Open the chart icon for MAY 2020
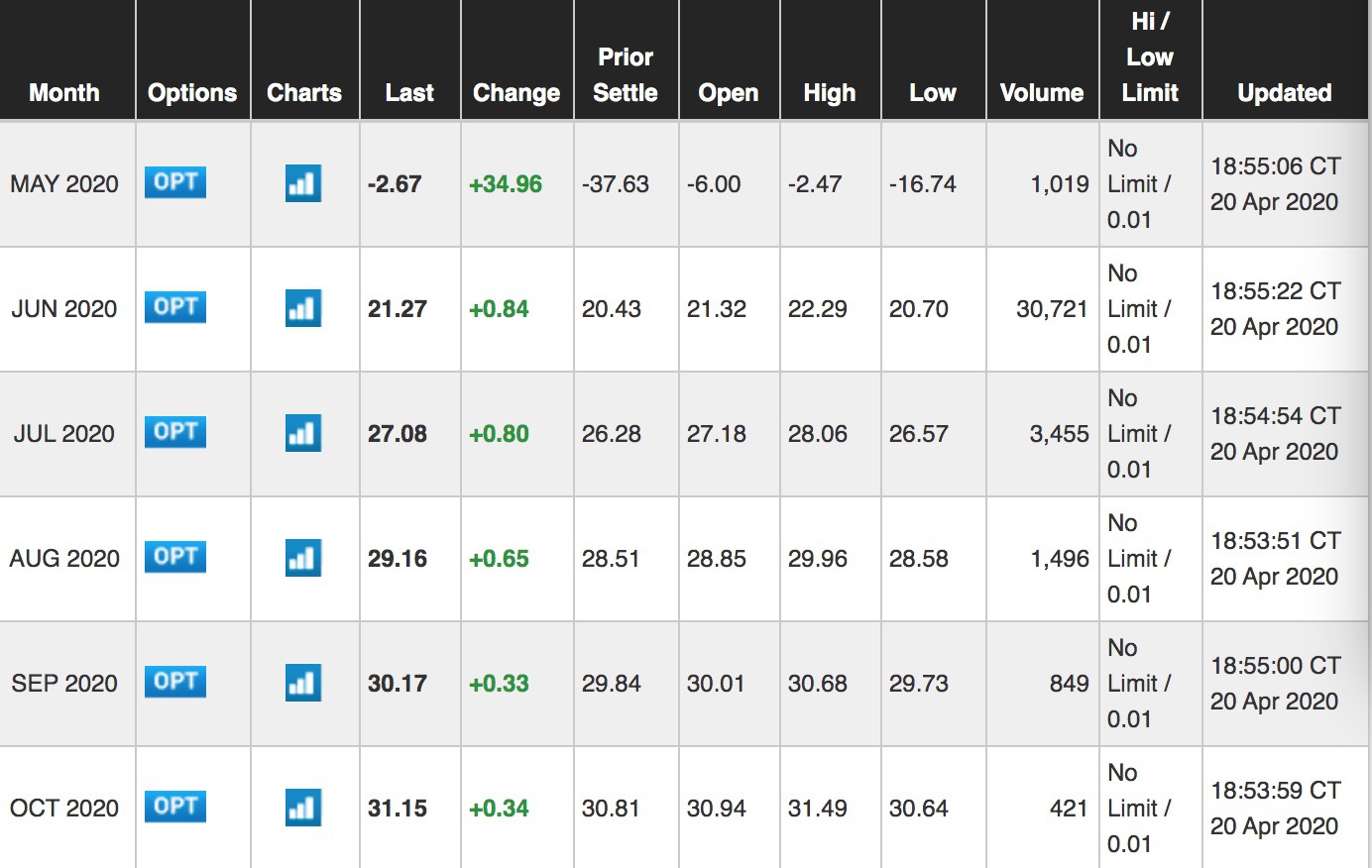The image size is (1372, 868). (x=302, y=183)
